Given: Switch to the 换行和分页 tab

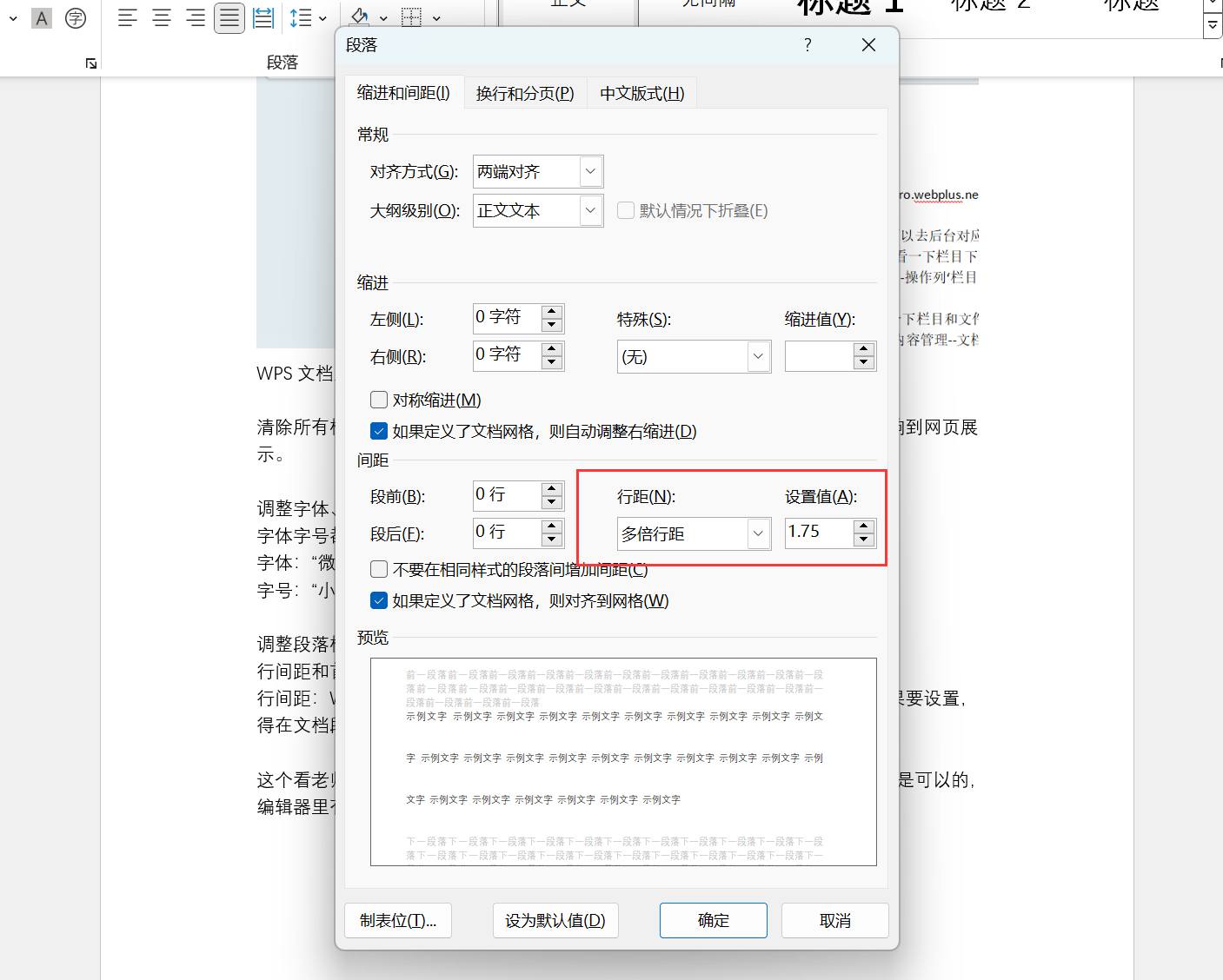Looking at the screenshot, I should tap(525, 93).
